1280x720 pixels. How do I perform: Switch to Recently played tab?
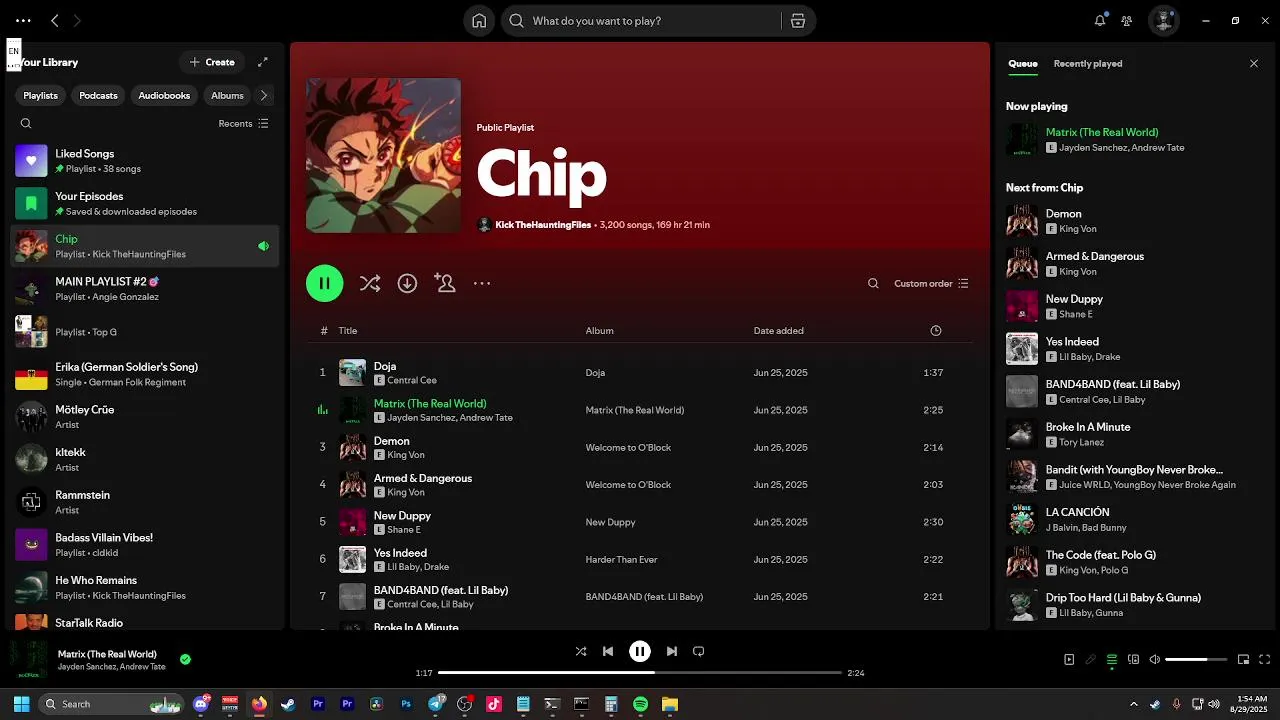pos(1088,64)
